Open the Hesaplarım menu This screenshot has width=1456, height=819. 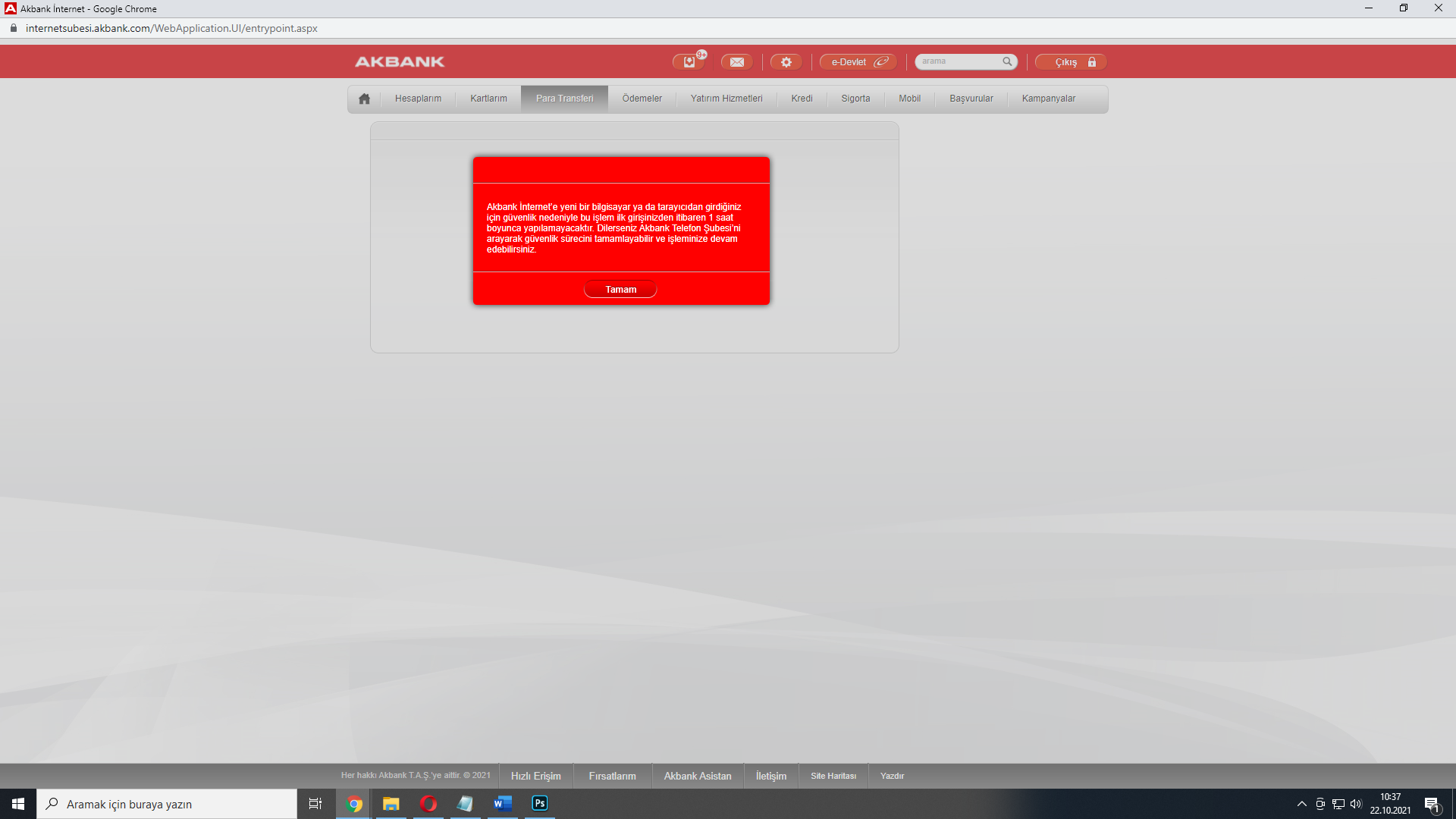[418, 99]
